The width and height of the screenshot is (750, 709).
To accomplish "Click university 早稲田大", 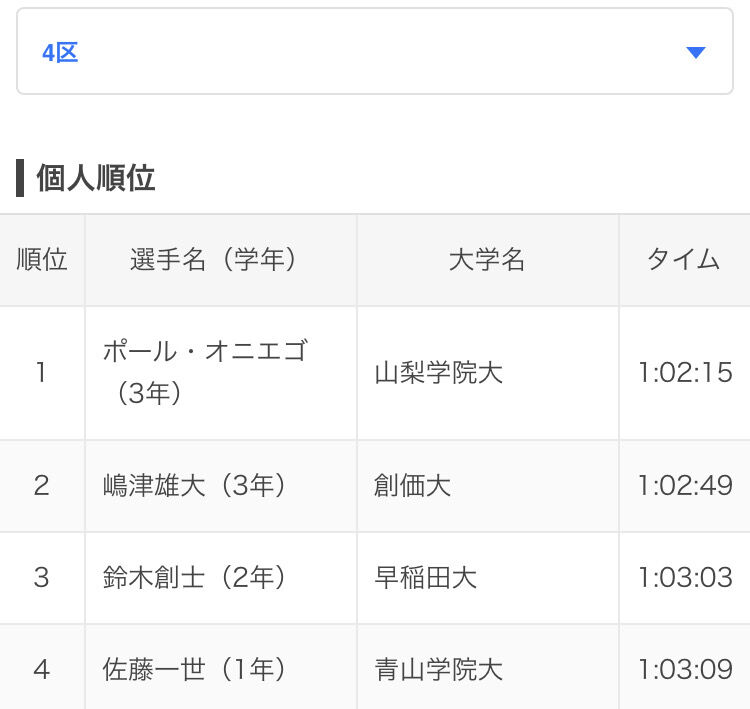I will (425, 577).
